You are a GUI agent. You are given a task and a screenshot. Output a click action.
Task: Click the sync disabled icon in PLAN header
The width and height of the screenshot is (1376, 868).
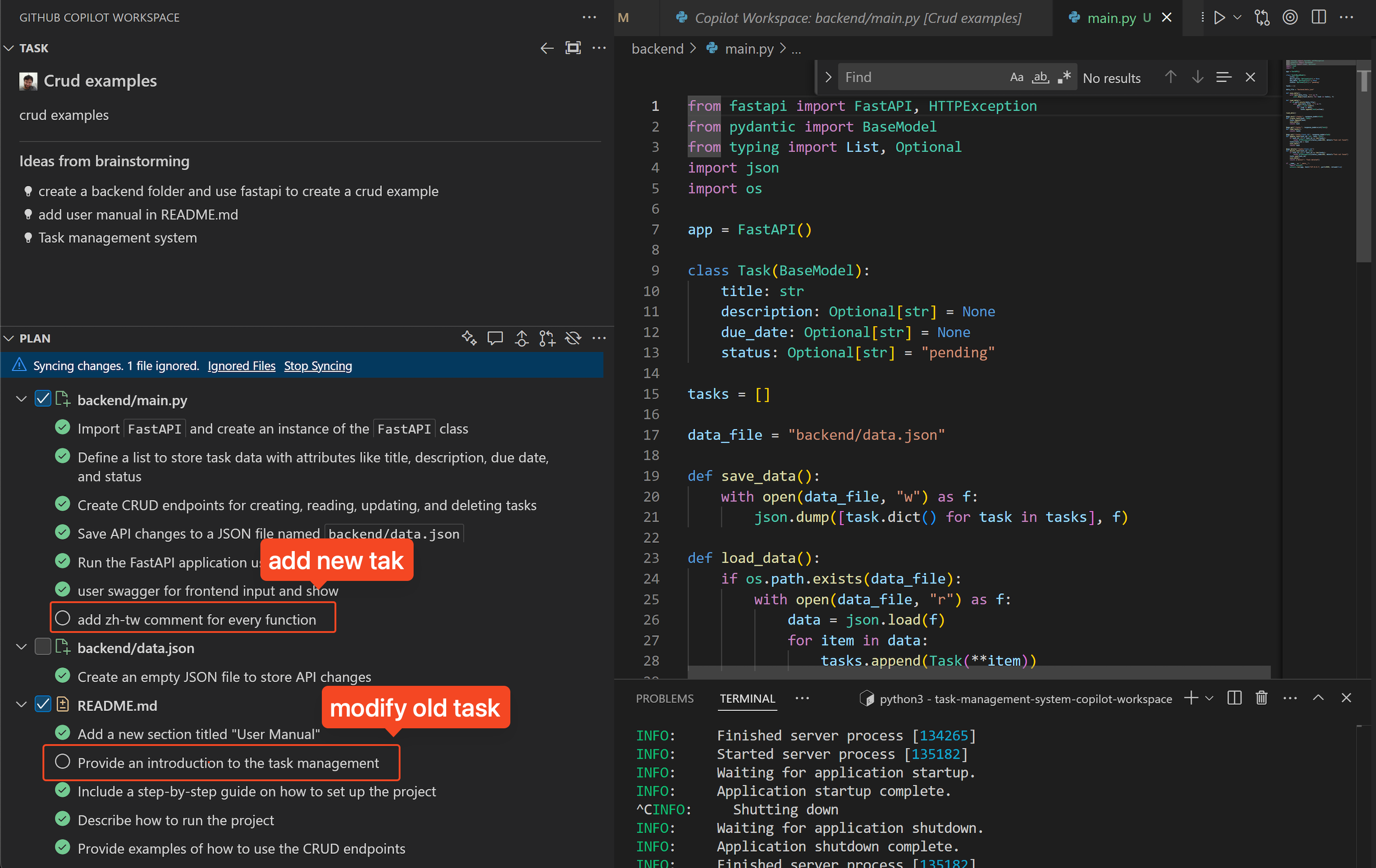pos(573,338)
